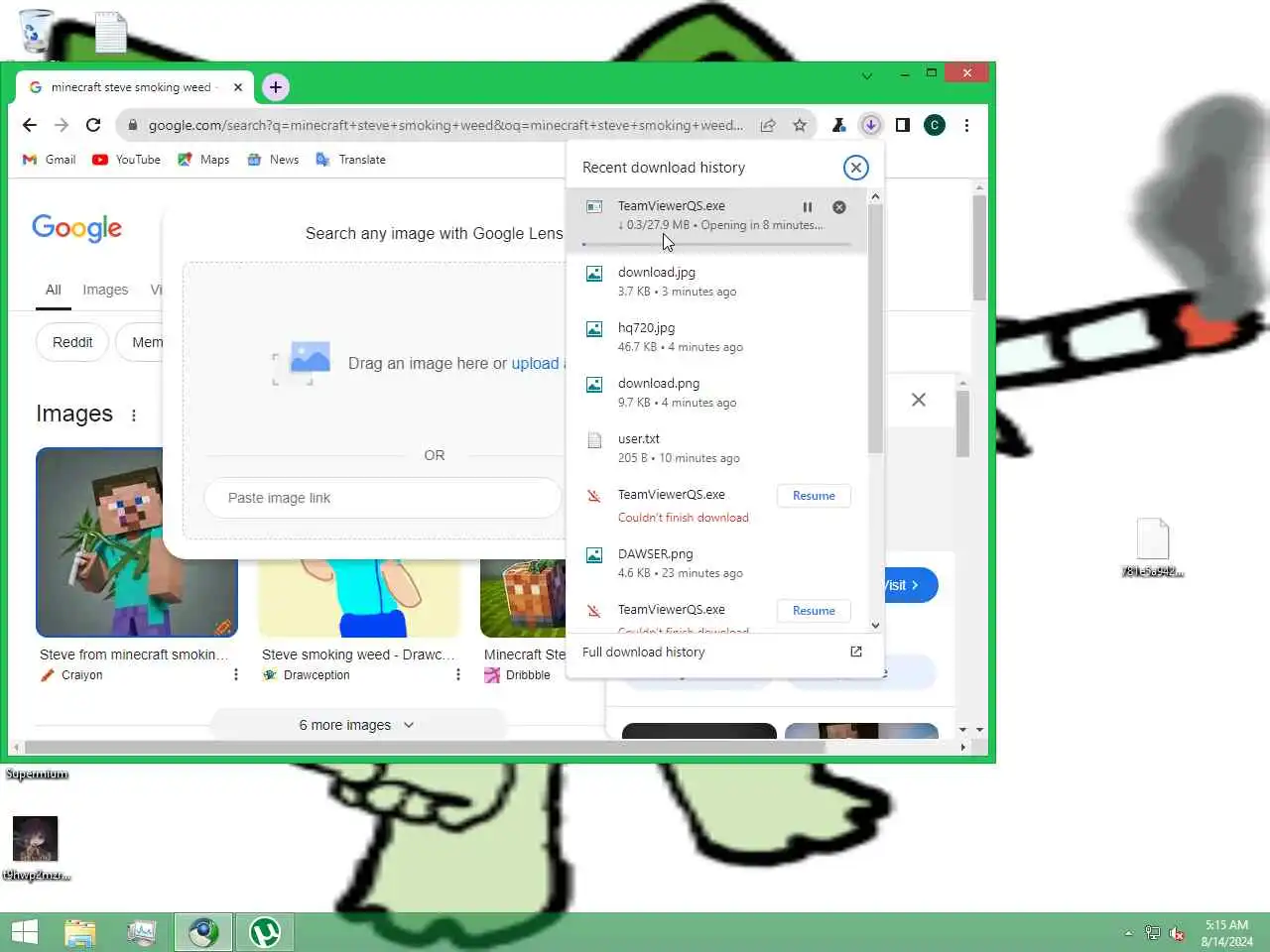The width and height of the screenshot is (1270, 952).
Task: Show hidden system tray icons
Action: [1128, 933]
